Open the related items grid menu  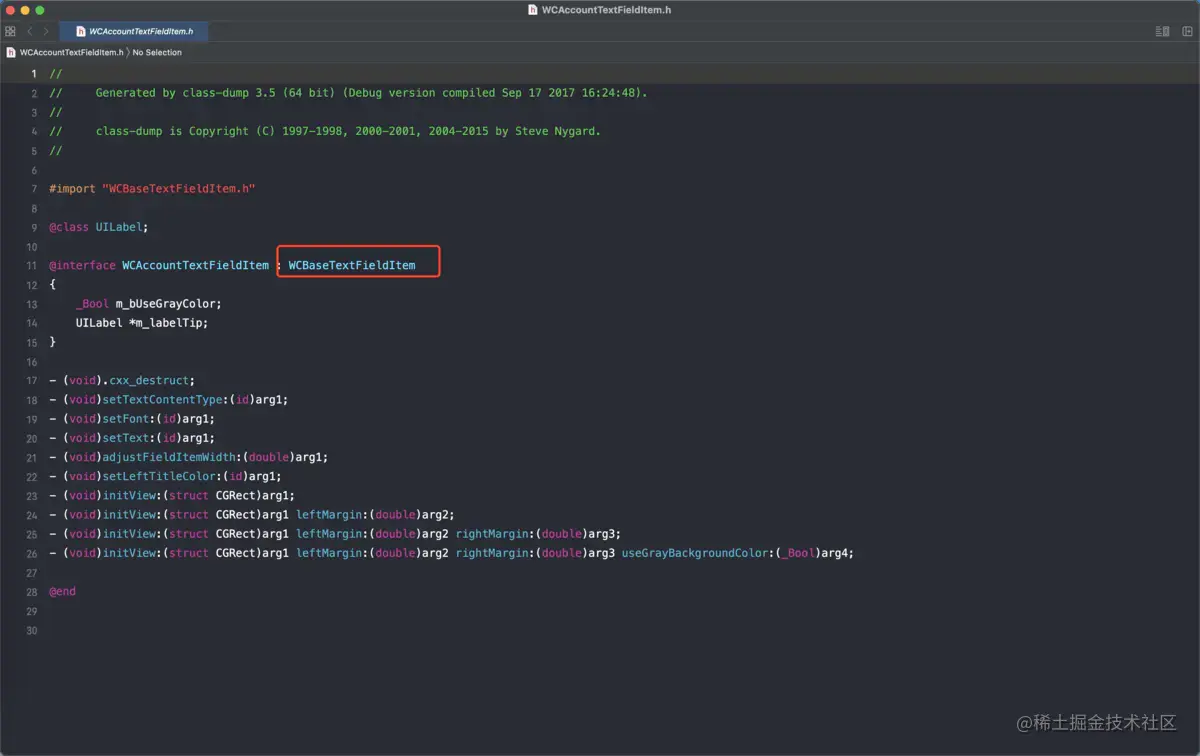click(10, 31)
